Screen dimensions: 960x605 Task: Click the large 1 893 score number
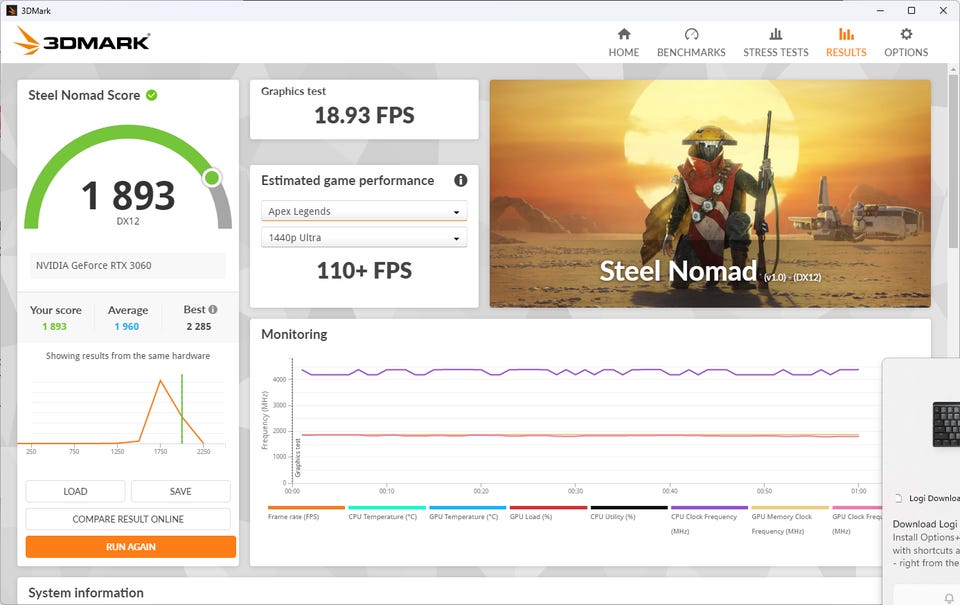(128, 195)
